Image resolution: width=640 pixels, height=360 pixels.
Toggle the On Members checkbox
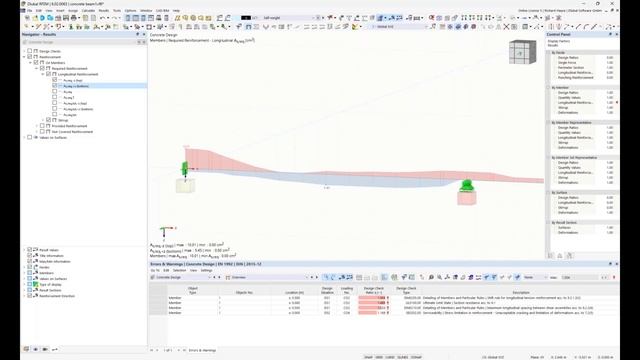36,62
